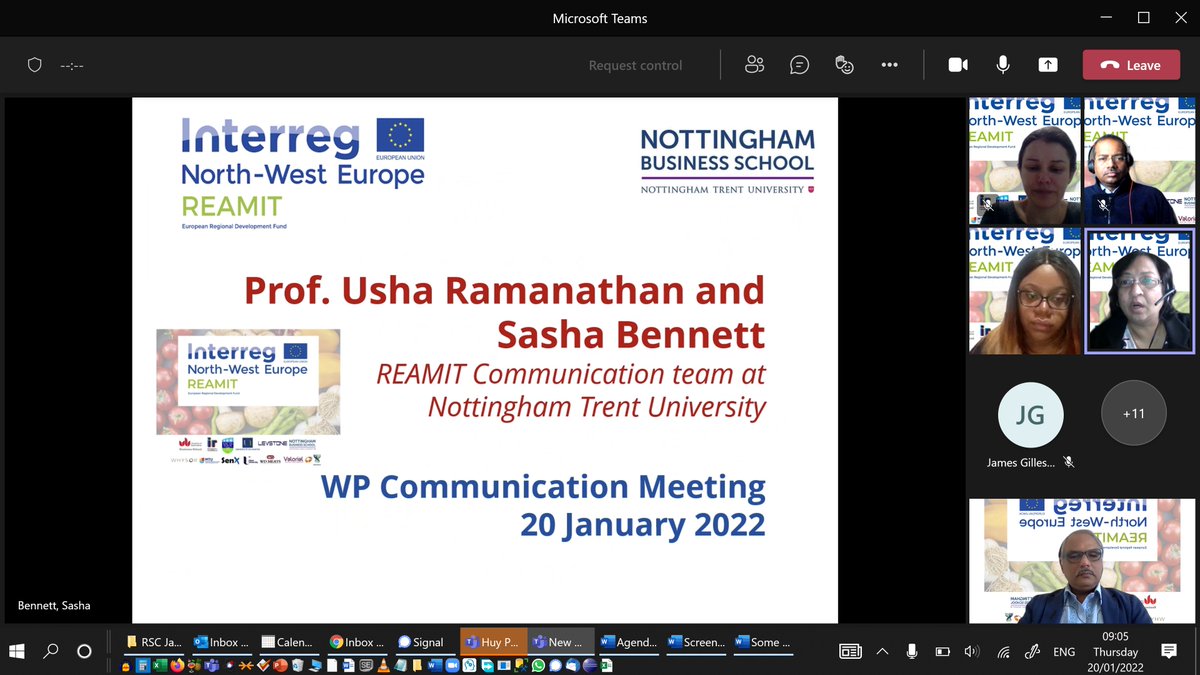Open the Wi-Fi network flyout
Viewport: 1200px width, 675px height.
point(1002,651)
